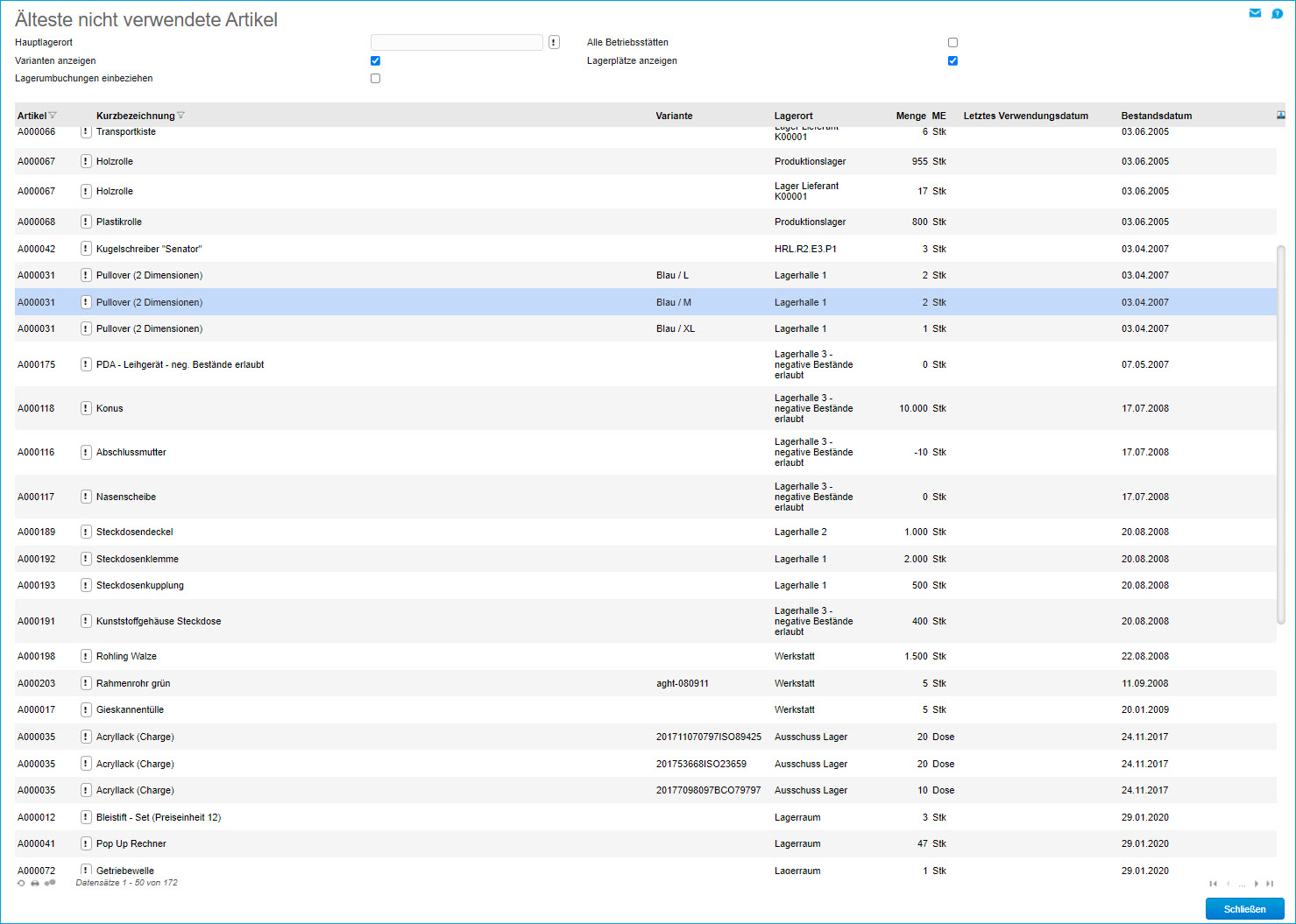The height and width of the screenshot is (924, 1296).
Task: Print the list using the printer icon
Action: point(35,883)
